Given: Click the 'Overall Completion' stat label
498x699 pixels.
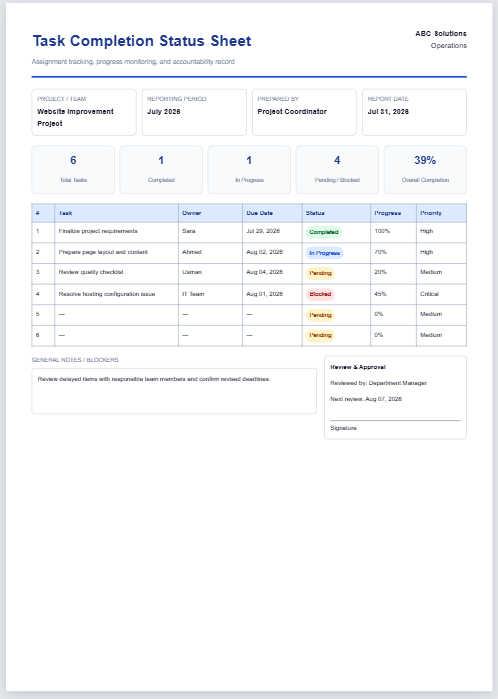Looking at the screenshot, I should coord(425,180).
